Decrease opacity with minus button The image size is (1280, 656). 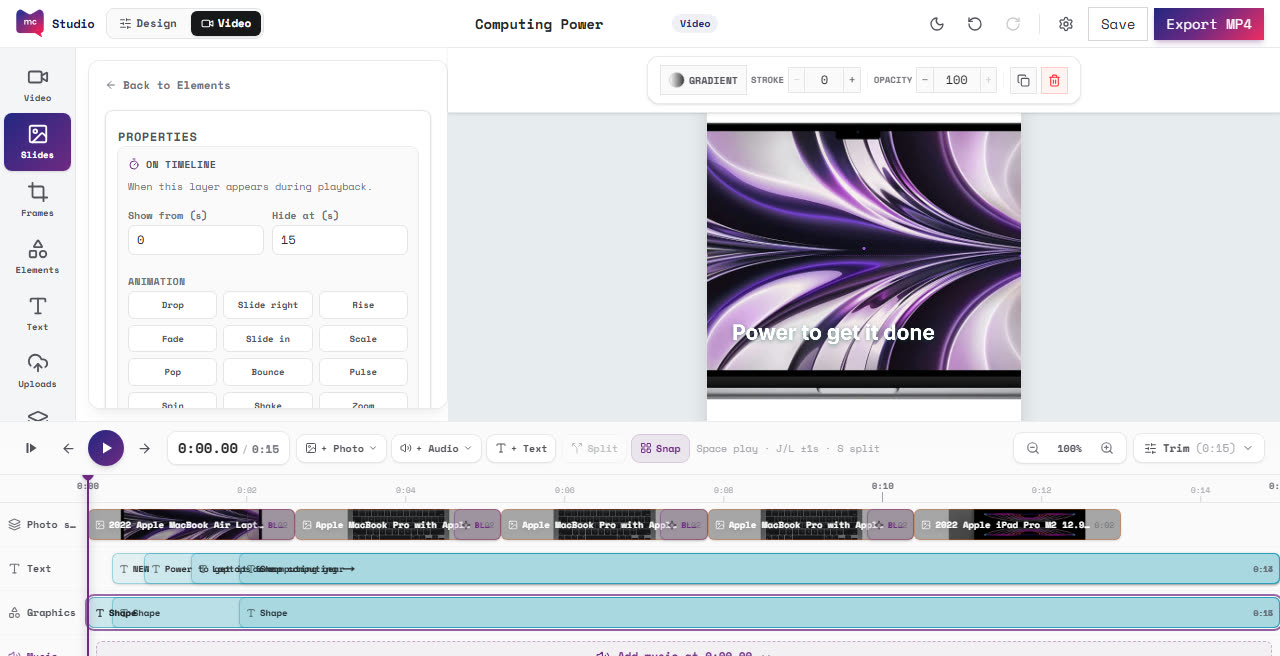click(925, 80)
